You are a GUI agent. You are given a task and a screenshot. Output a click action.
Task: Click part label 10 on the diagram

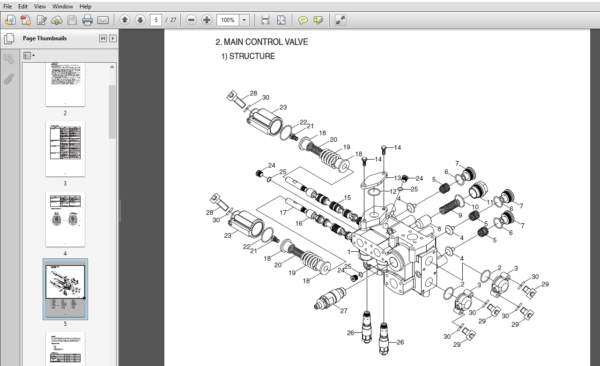click(475, 207)
